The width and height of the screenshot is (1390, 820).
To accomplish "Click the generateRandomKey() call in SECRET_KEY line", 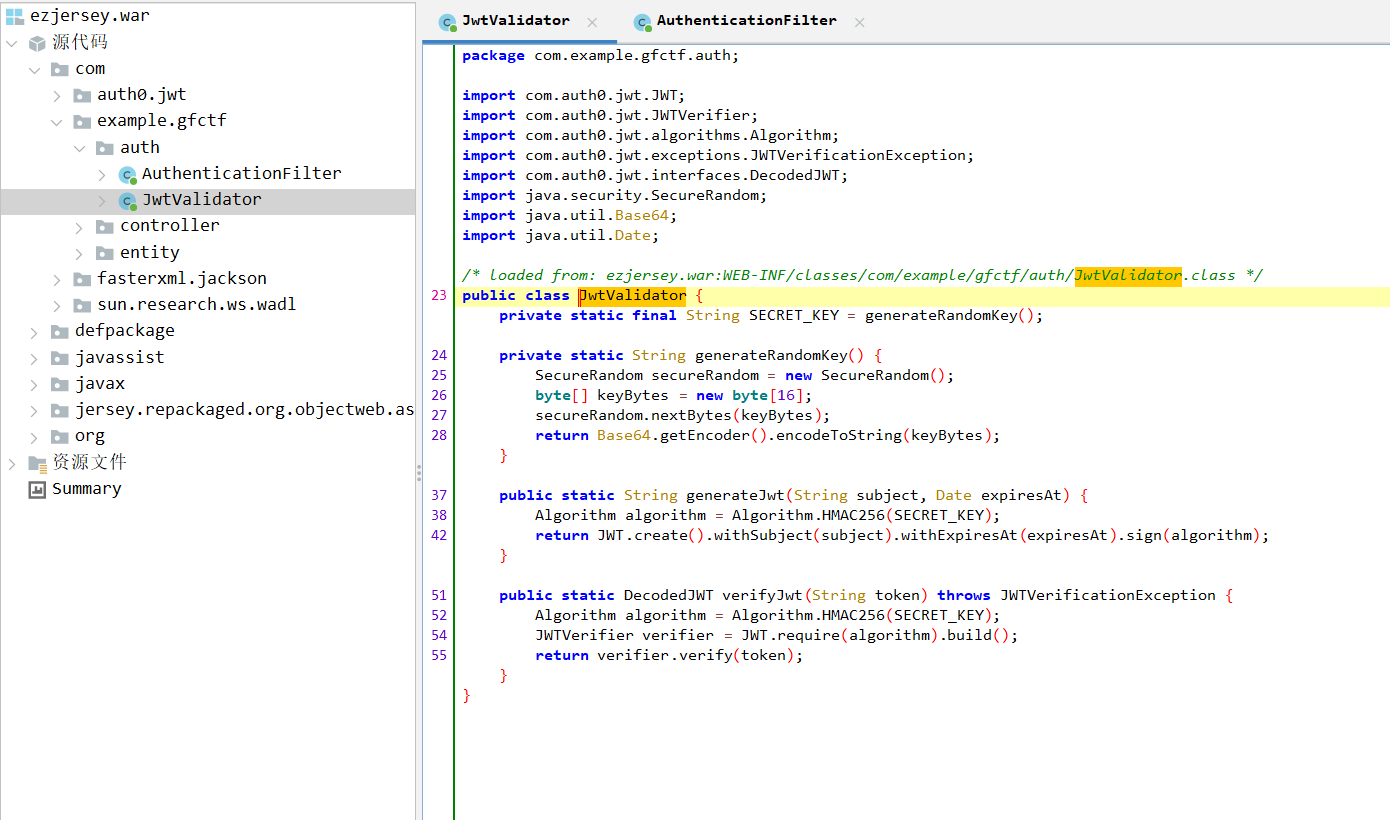I will (x=954, y=316).
